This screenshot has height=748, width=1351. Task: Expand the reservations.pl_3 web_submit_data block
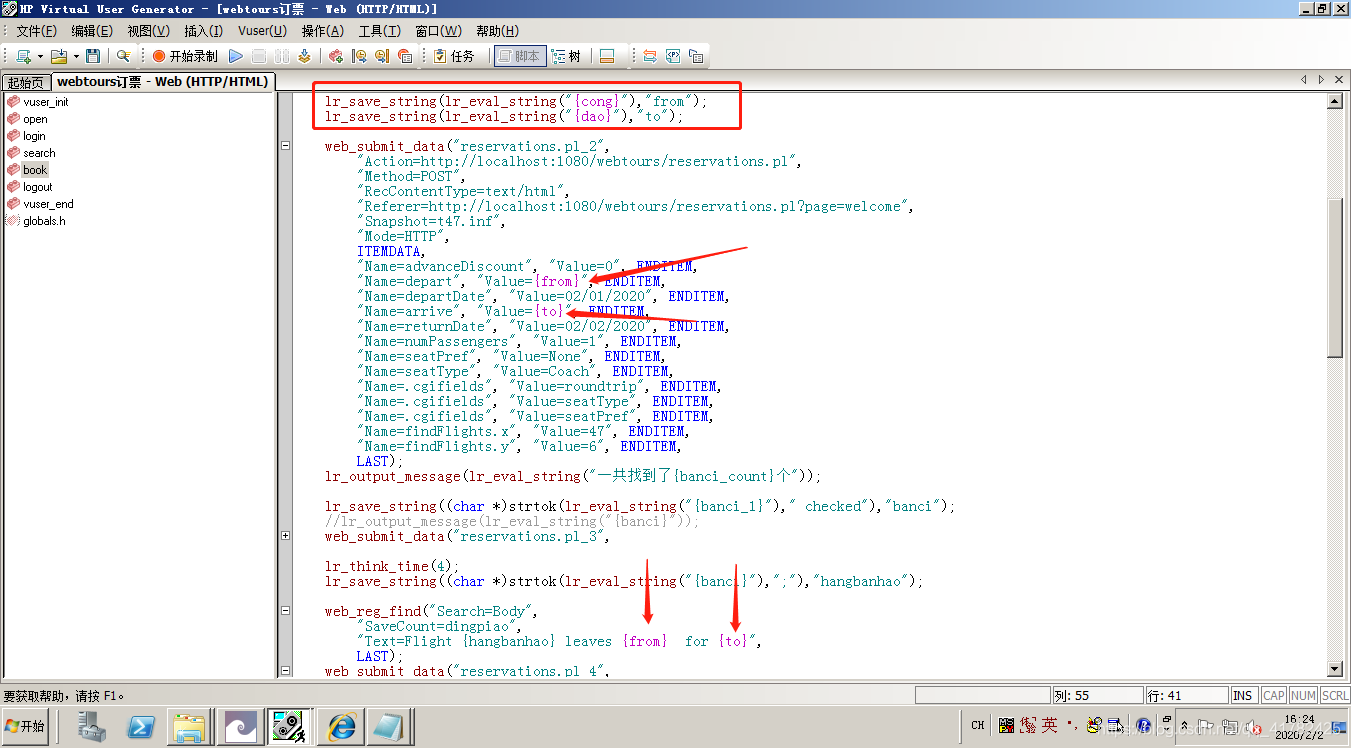tap(286, 536)
